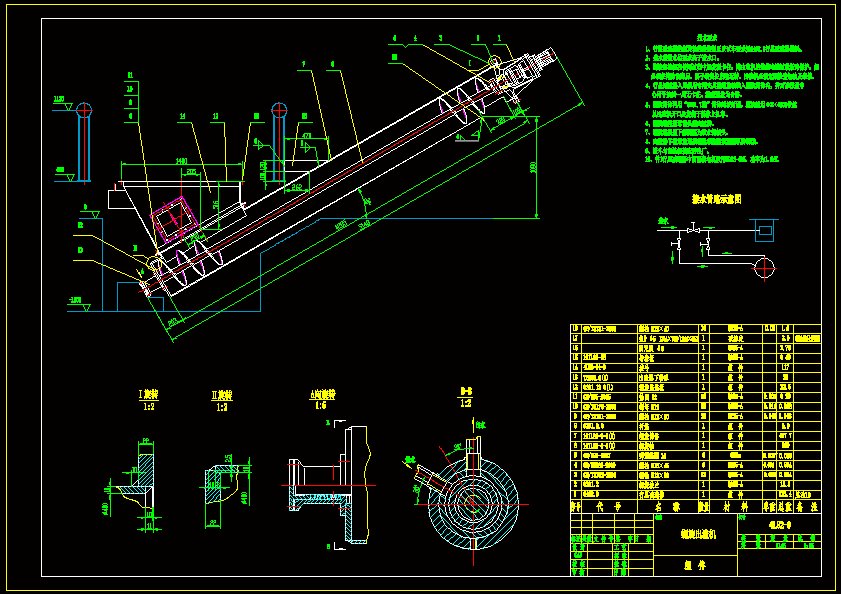Select the detail I view title at 1:2
The image size is (841, 594).
(x=149, y=400)
